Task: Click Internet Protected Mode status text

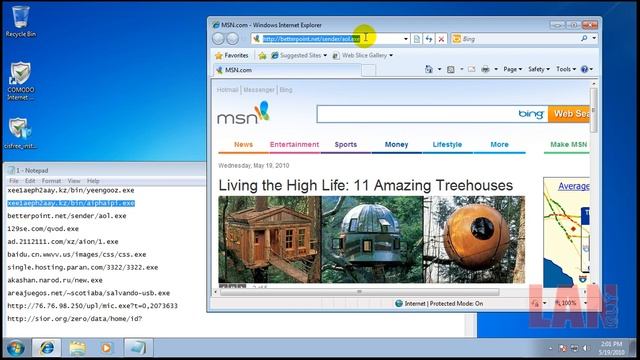Action: pyautogui.click(x=443, y=303)
